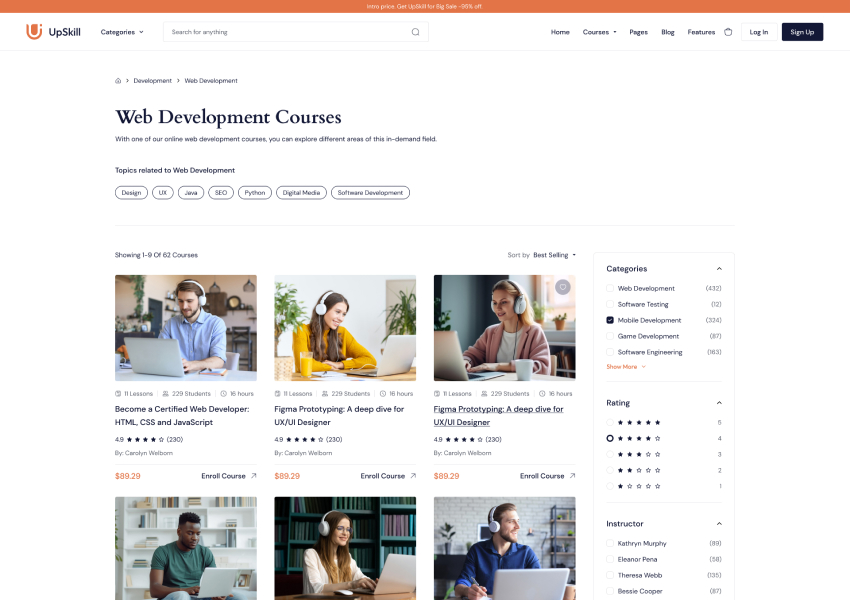Open the Categories dropdown in header
850x600 pixels.
[122, 32]
